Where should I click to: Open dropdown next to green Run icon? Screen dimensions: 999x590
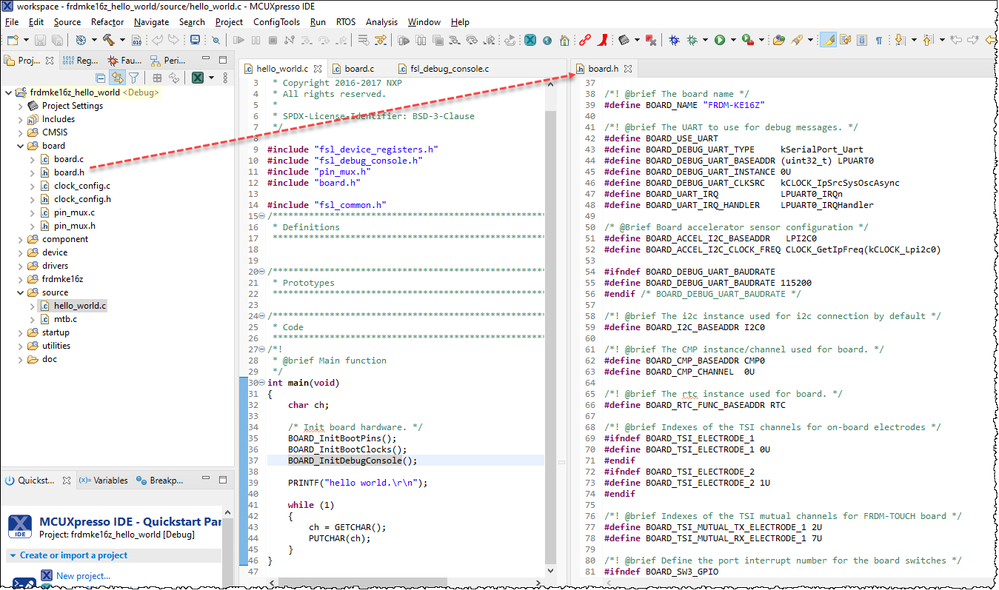[733, 40]
